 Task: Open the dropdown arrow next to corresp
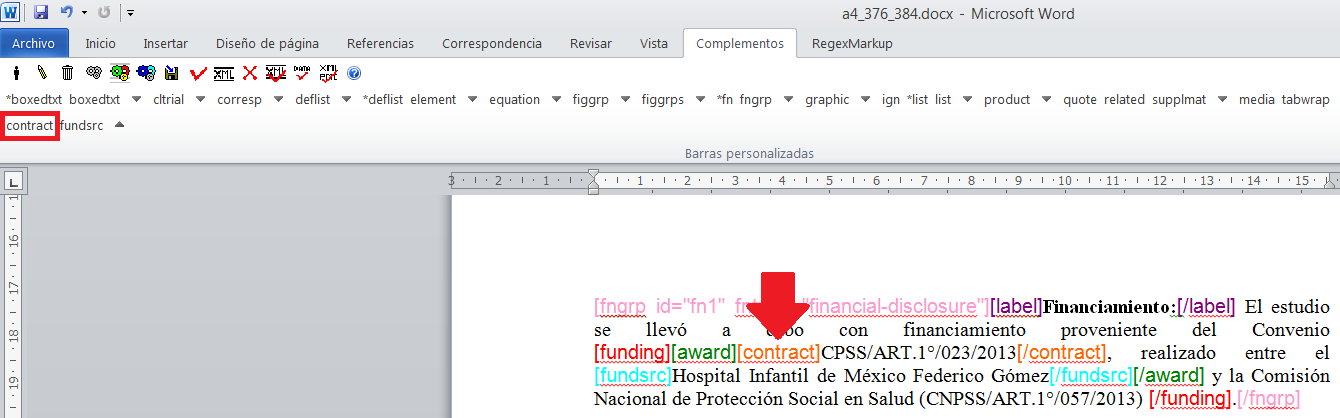tap(277, 99)
